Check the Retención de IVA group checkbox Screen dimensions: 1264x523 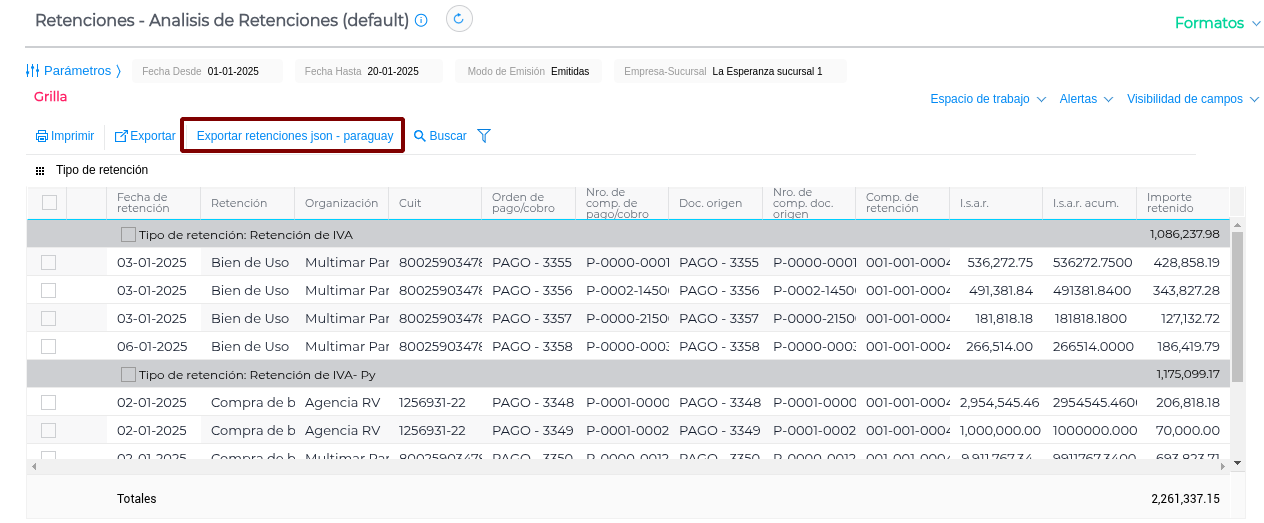tap(128, 235)
